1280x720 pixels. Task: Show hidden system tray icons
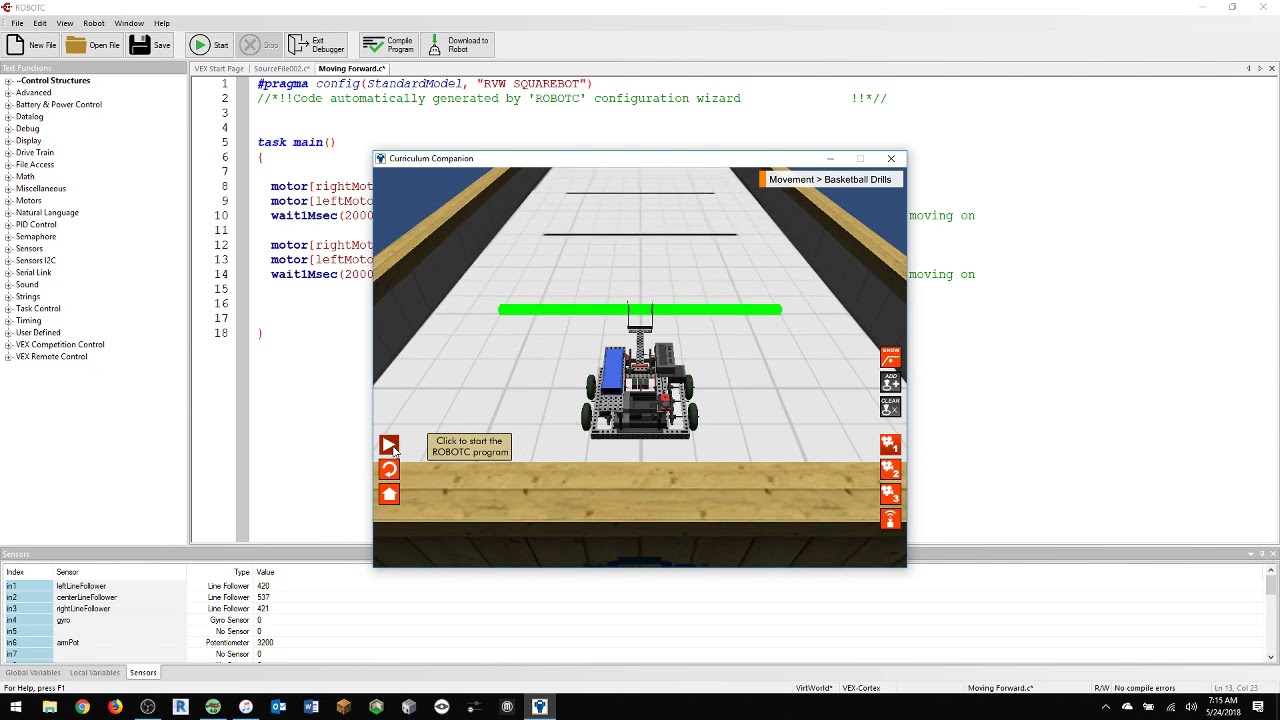[x=1107, y=707]
